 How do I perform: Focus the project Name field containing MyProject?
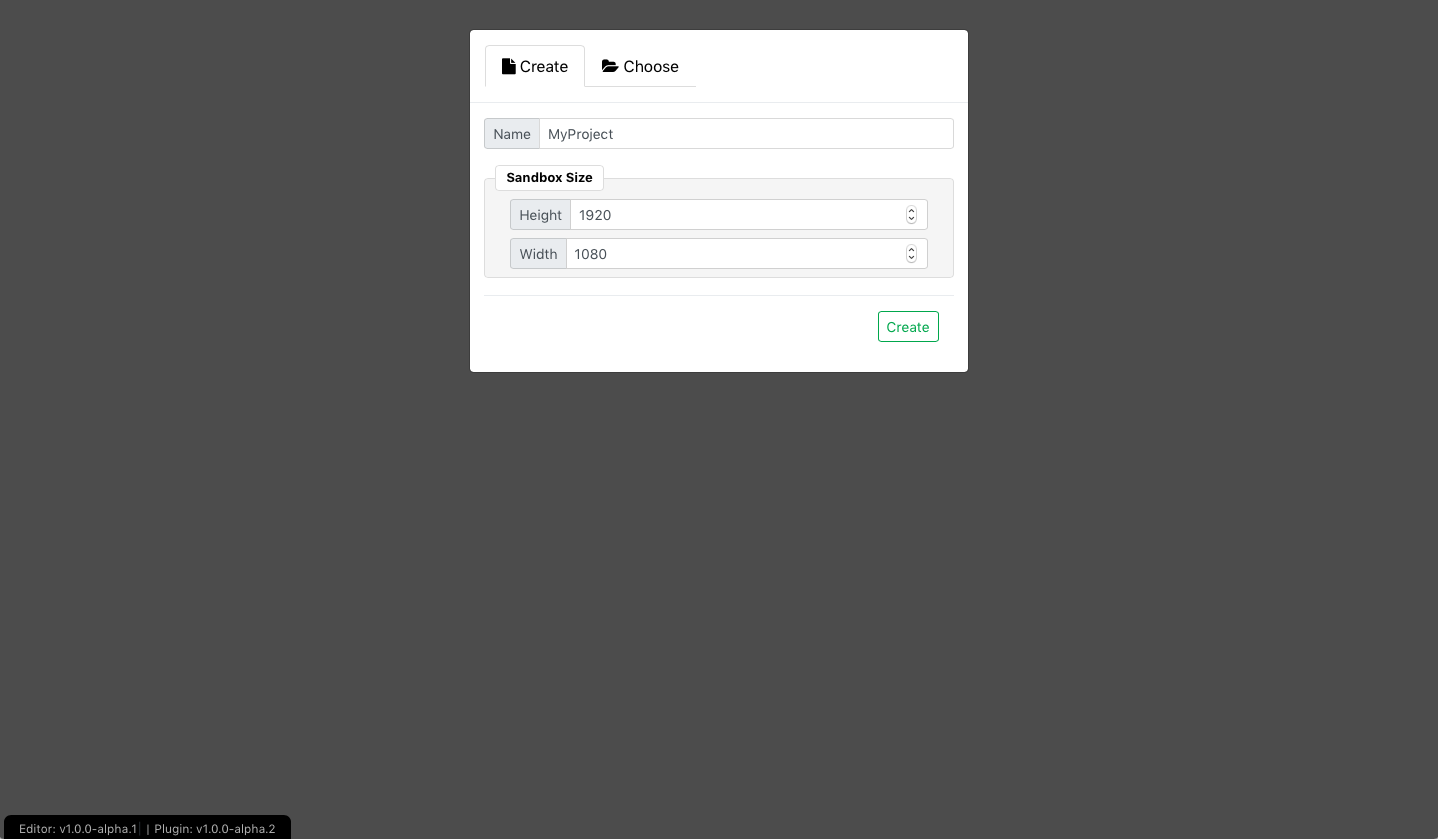(746, 134)
